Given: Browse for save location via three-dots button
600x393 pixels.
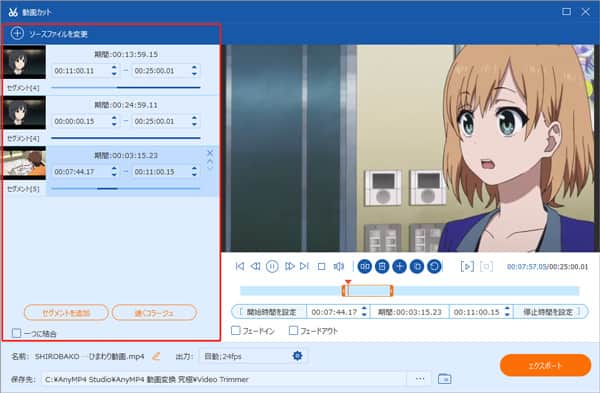Looking at the screenshot, I should (x=420, y=379).
